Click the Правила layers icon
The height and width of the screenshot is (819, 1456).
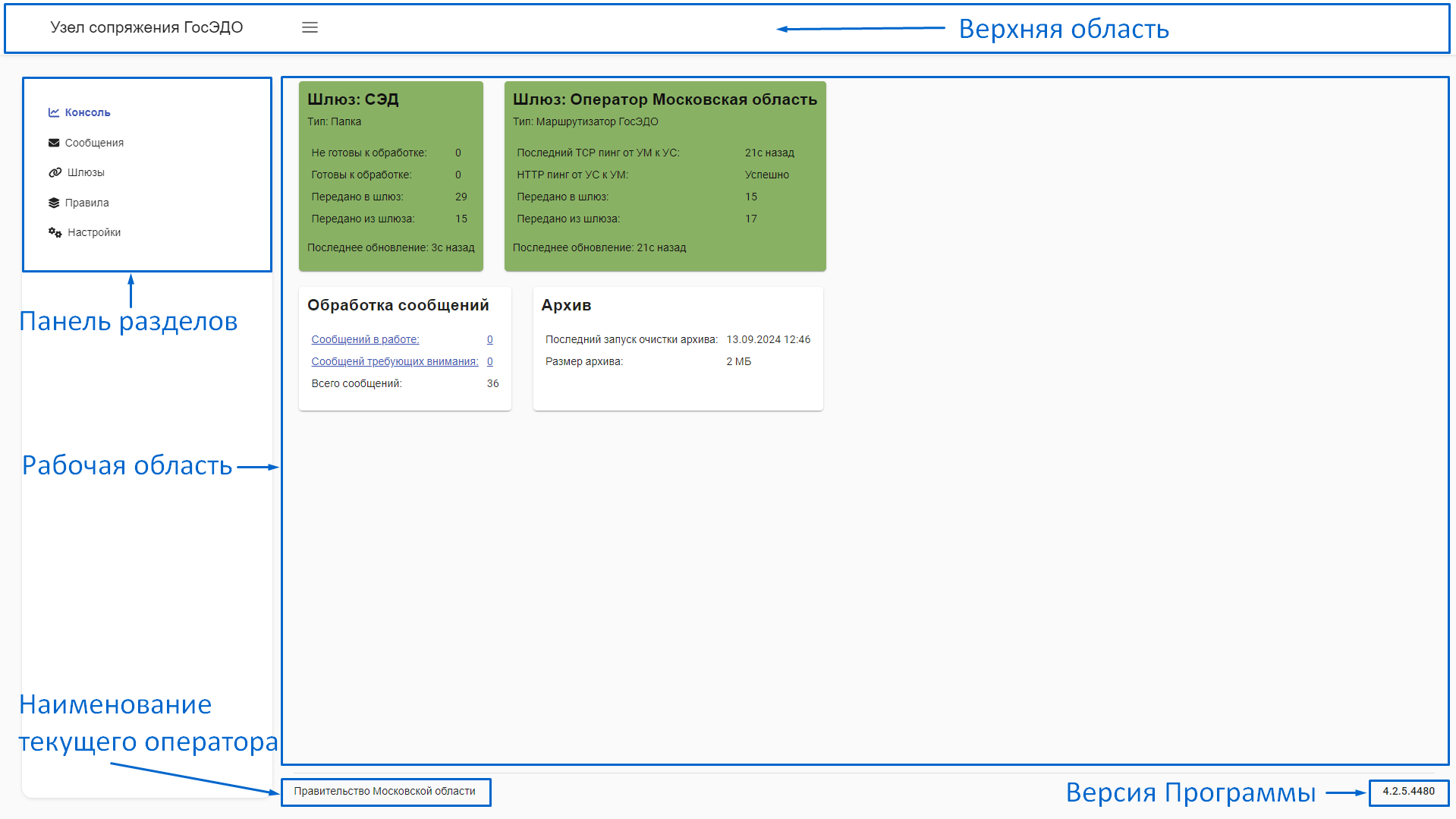point(54,203)
